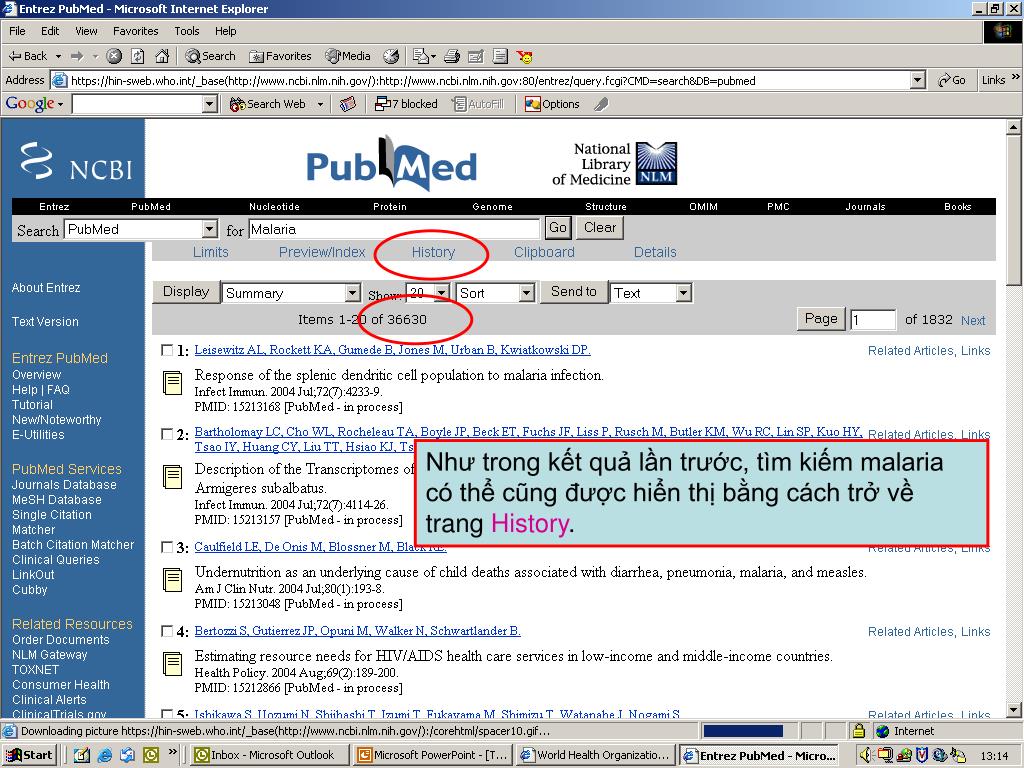Viewport: 1024px width, 768px height.
Task: Switch to the Limits tab
Action: pyautogui.click(x=210, y=252)
